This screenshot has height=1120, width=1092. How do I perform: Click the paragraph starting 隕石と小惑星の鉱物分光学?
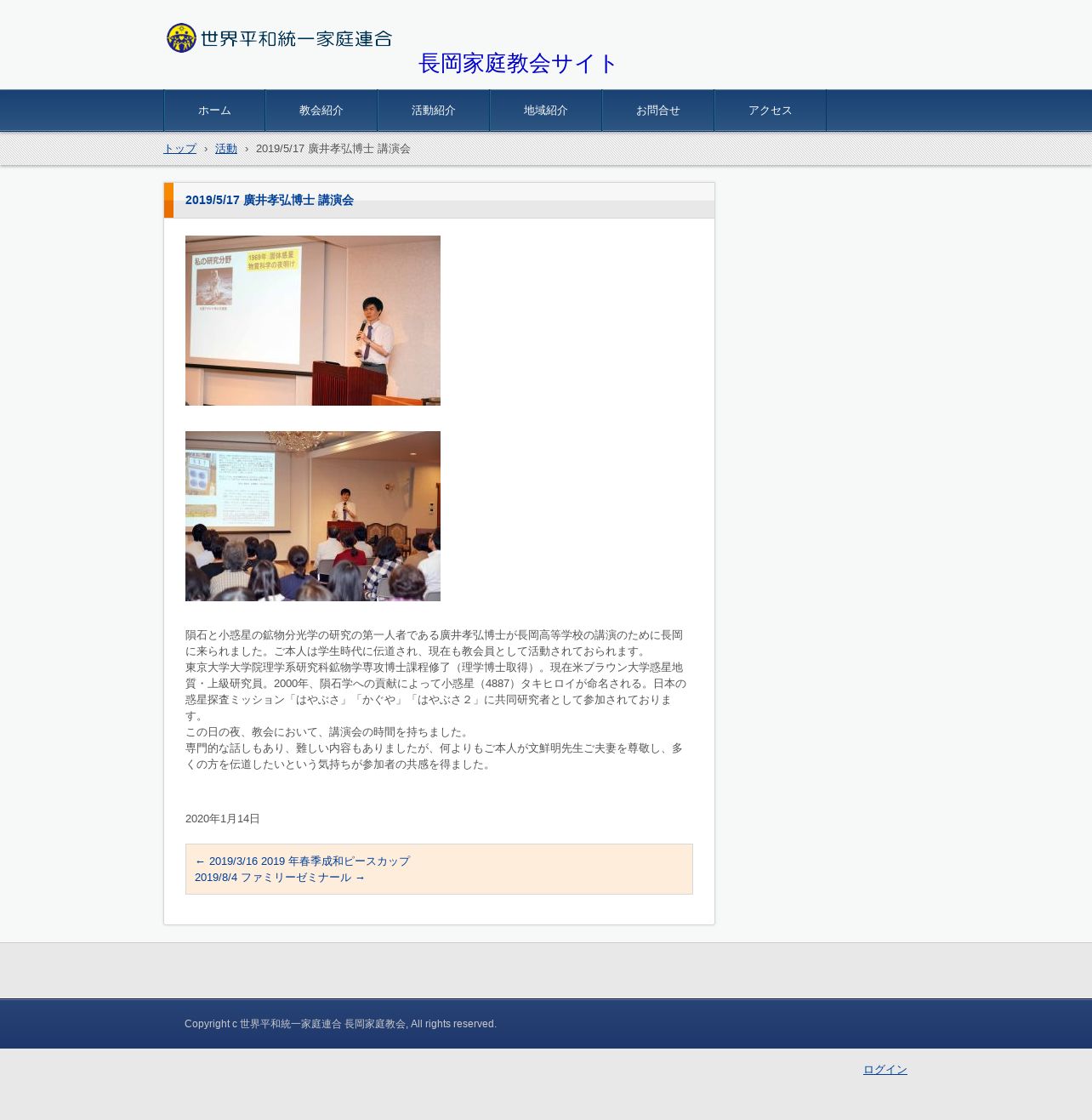click(x=435, y=643)
